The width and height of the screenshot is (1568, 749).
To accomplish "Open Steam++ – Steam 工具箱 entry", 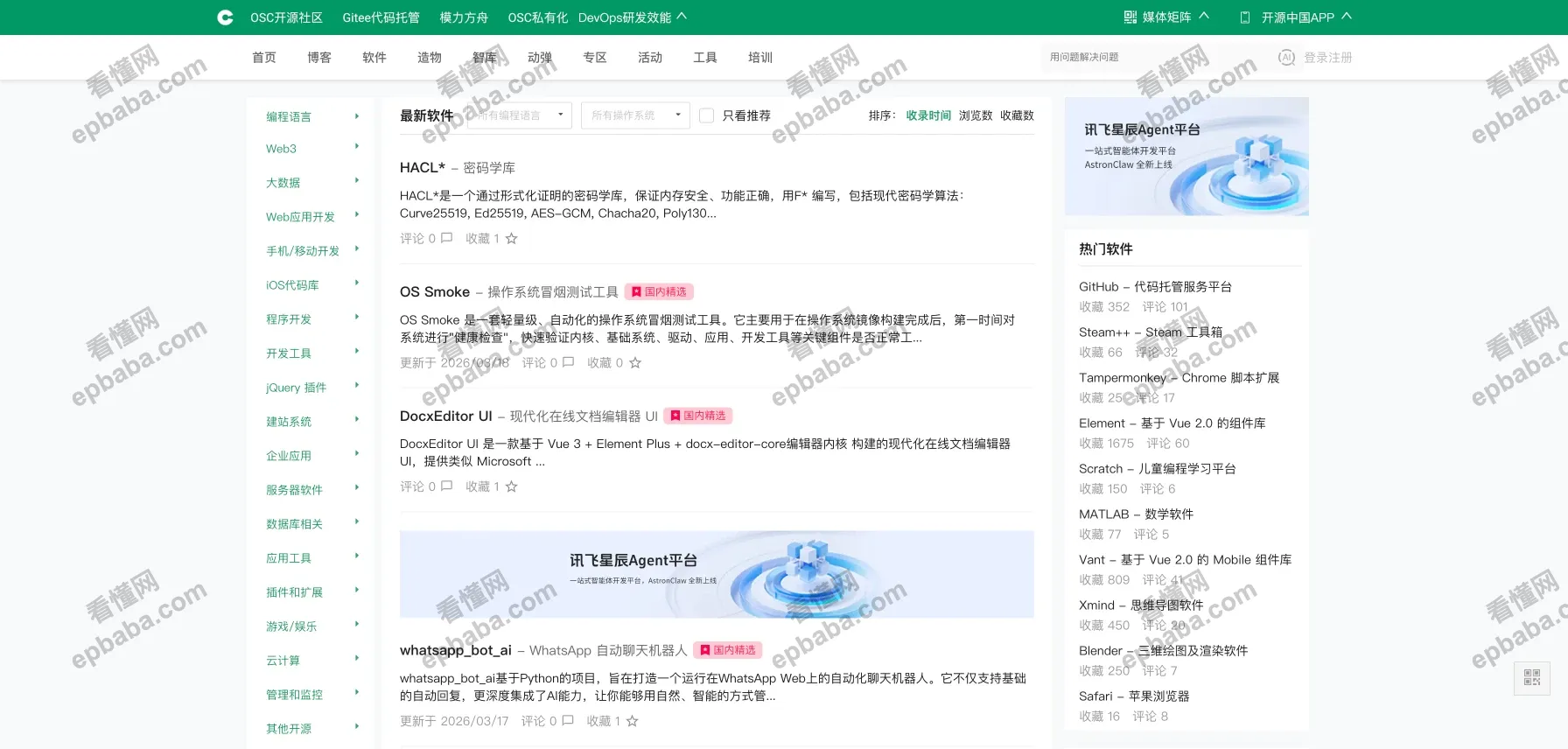I will click(1151, 332).
